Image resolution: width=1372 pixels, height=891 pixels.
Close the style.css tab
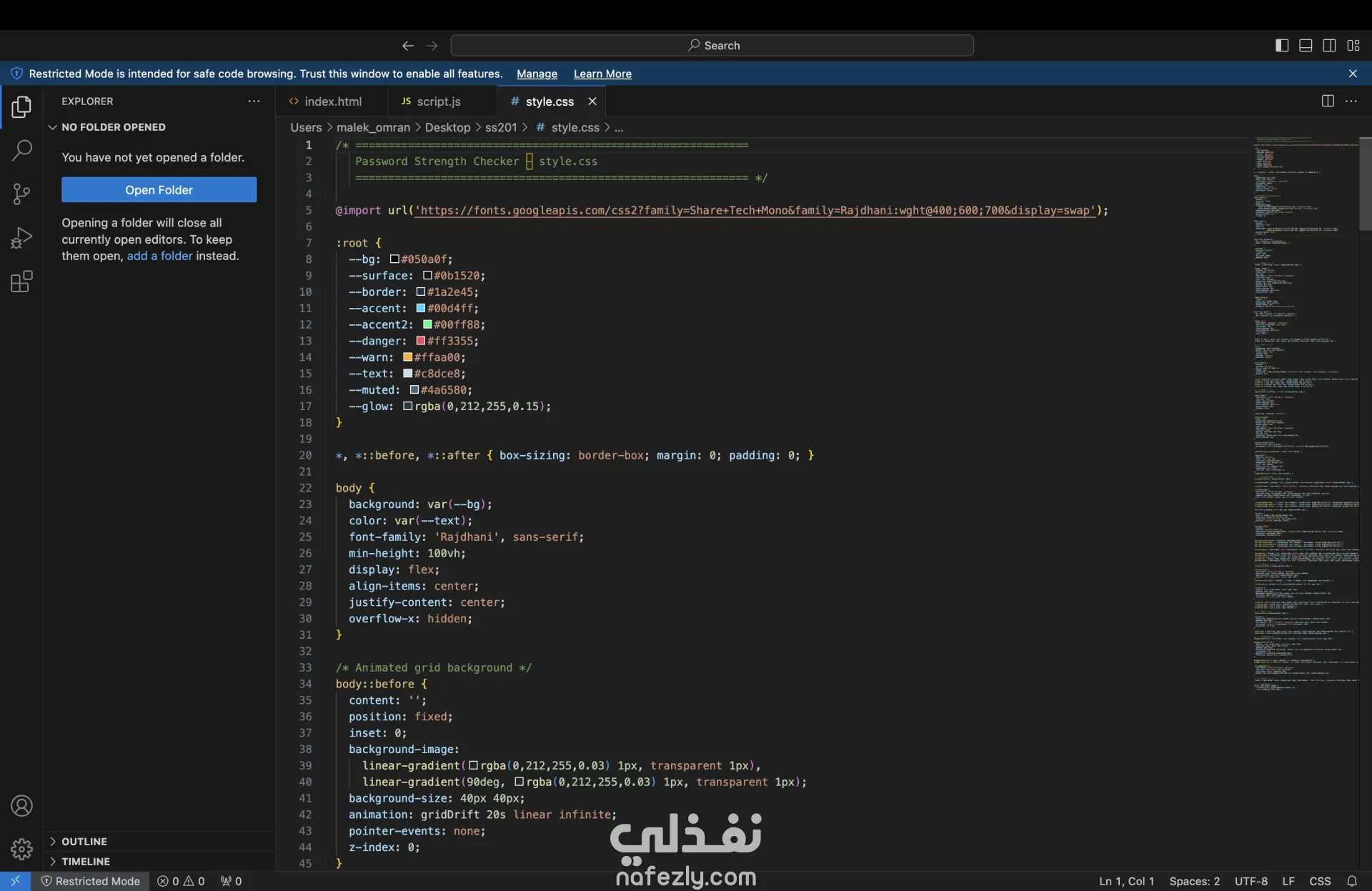pyautogui.click(x=592, y=101)
